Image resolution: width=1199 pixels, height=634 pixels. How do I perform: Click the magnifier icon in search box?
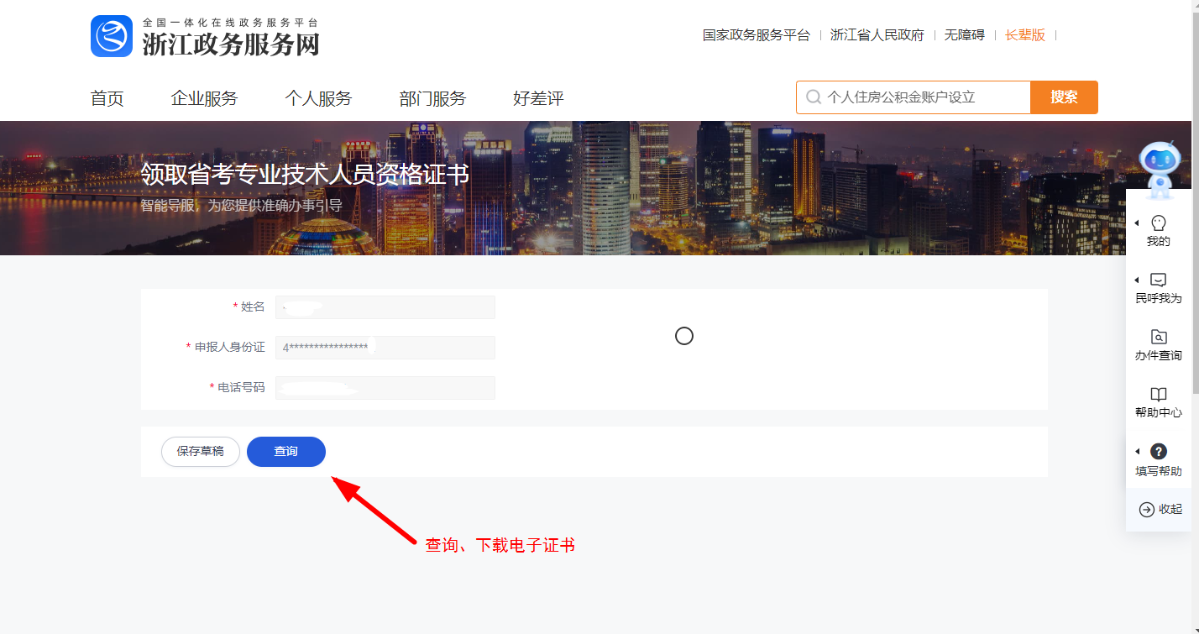(813, 97)
